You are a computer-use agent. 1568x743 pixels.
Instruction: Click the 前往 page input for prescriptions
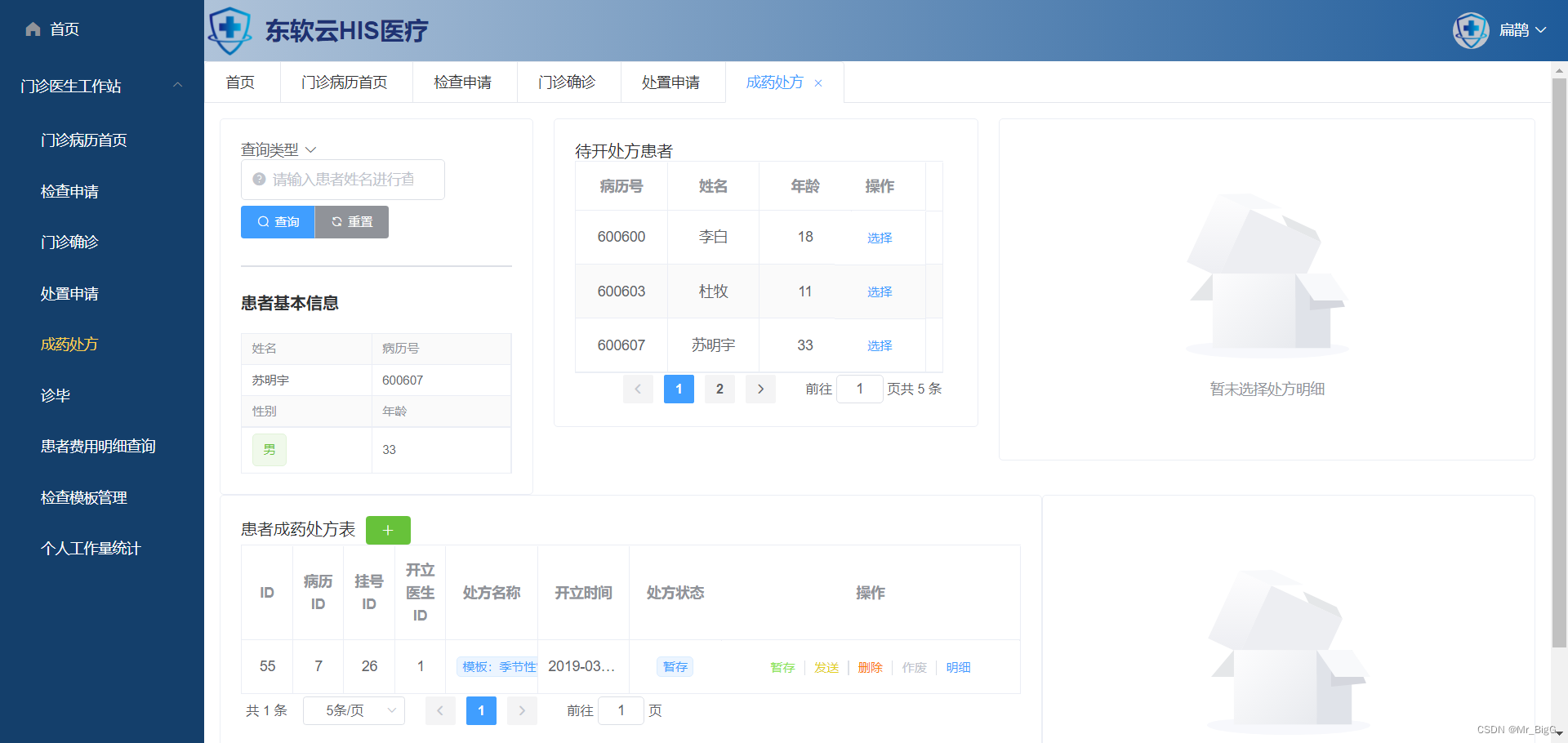click(x=621, y=710)
